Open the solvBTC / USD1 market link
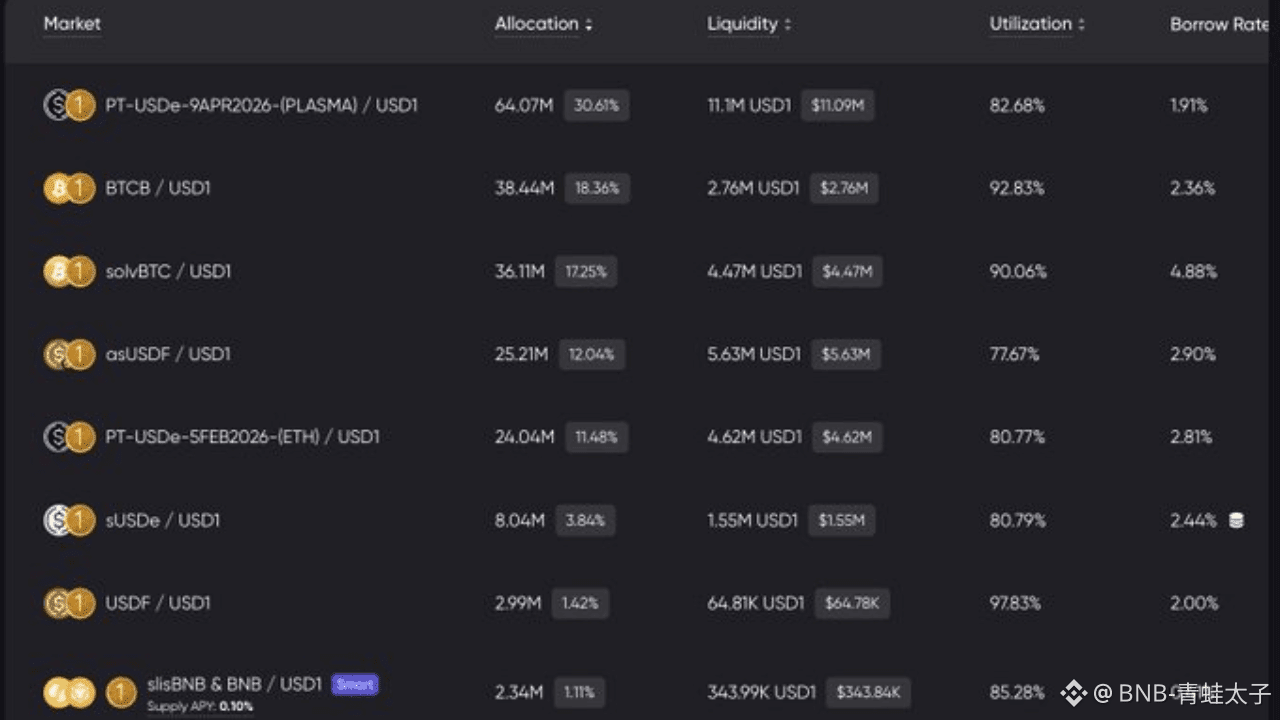The image size is (1280, 720). click(168, 271)
